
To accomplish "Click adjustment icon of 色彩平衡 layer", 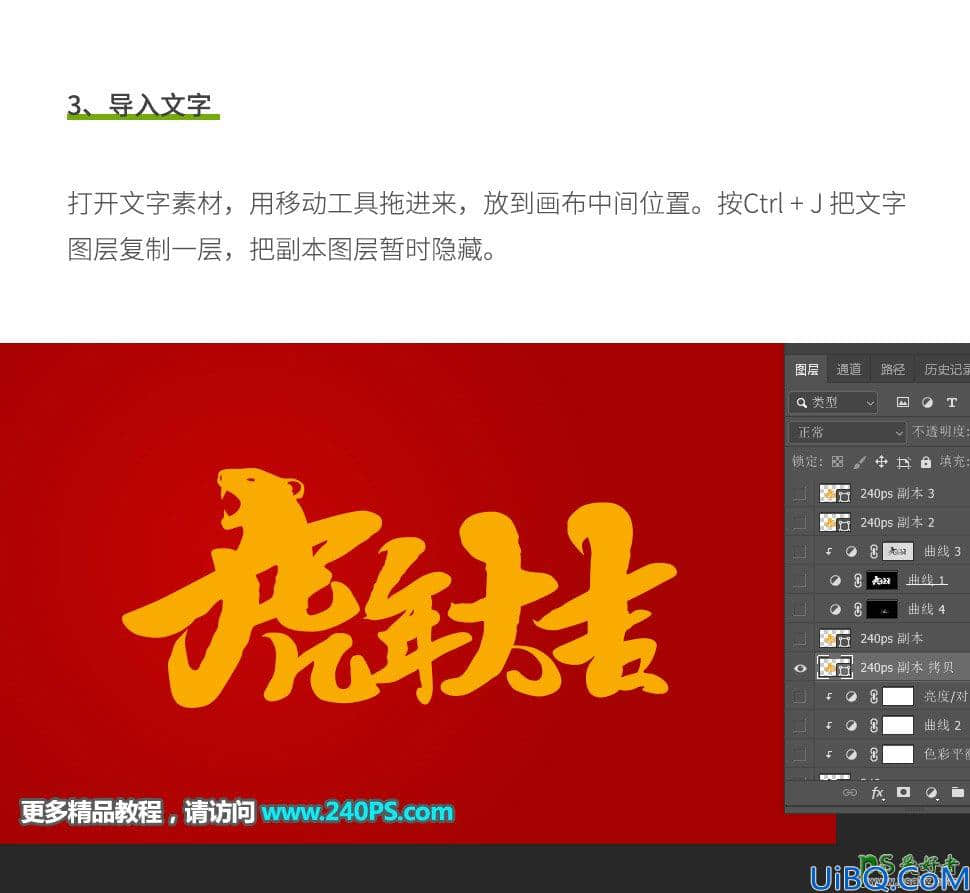I will 851,754.
